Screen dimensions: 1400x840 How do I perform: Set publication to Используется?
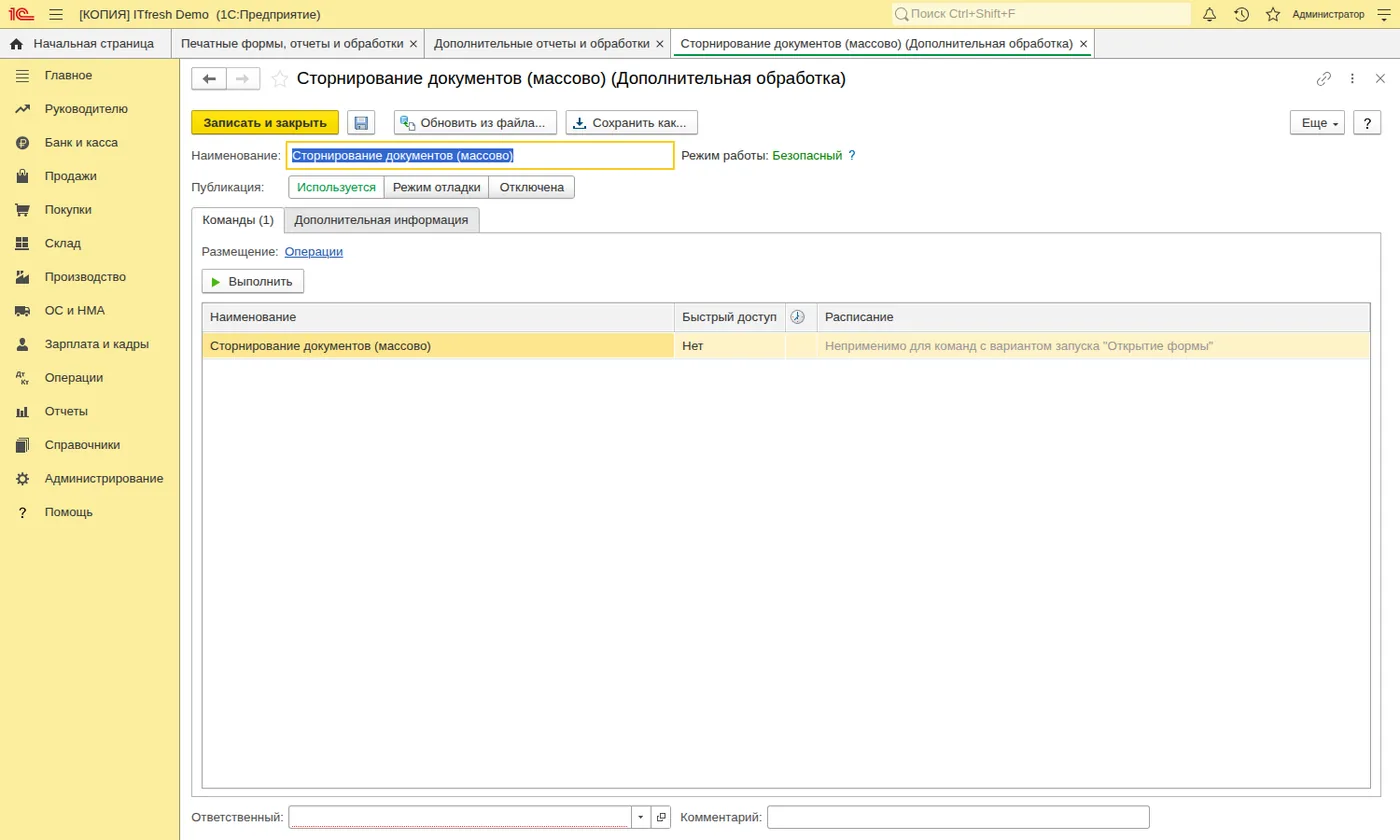coord(336,187)
